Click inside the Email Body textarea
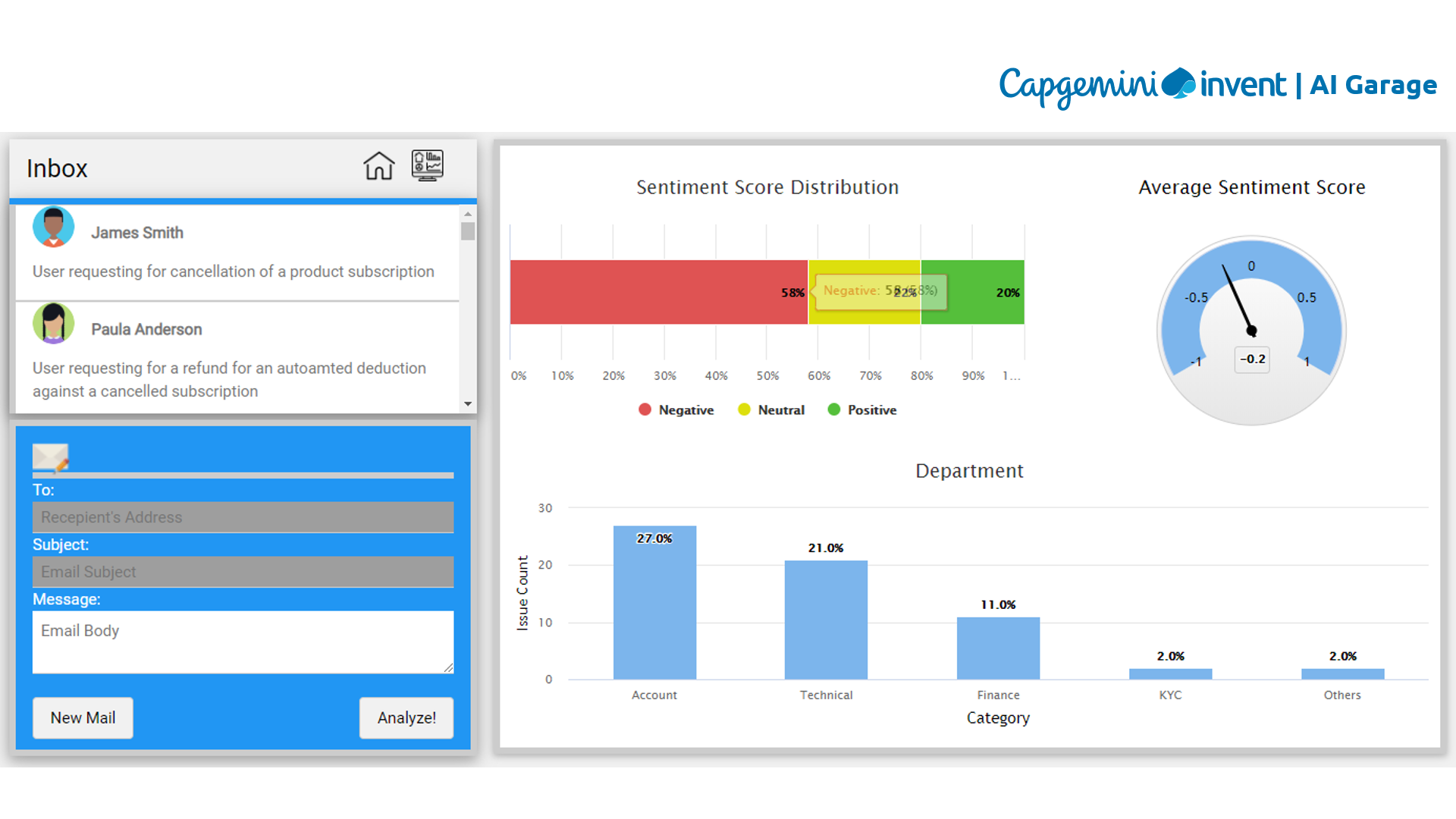The height and width of the screenshot is (819, 1456). pyautogui.click(x=243, y=642)
